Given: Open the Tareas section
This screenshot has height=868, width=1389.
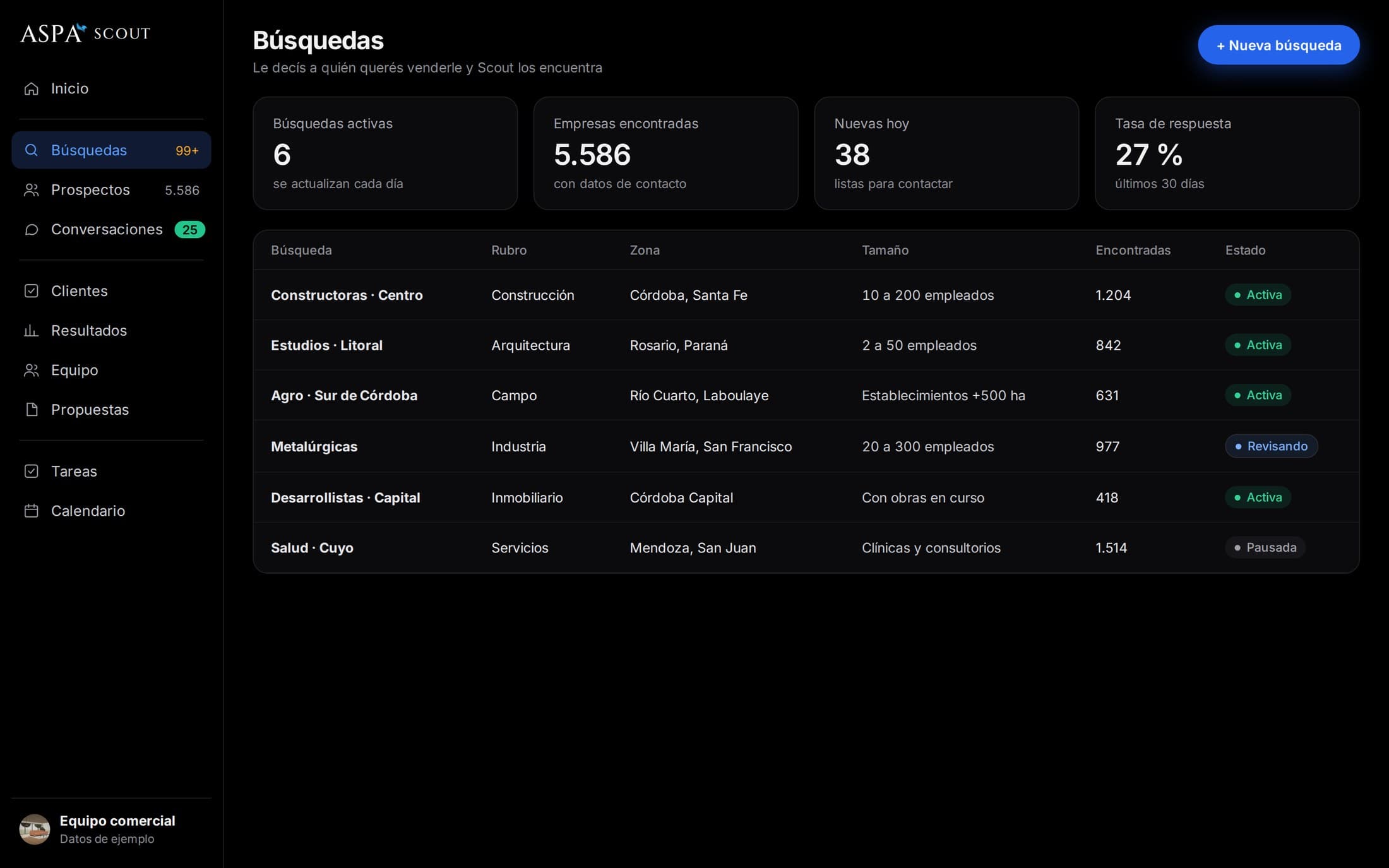Looking at the screenshot, I should coord(111,472).
